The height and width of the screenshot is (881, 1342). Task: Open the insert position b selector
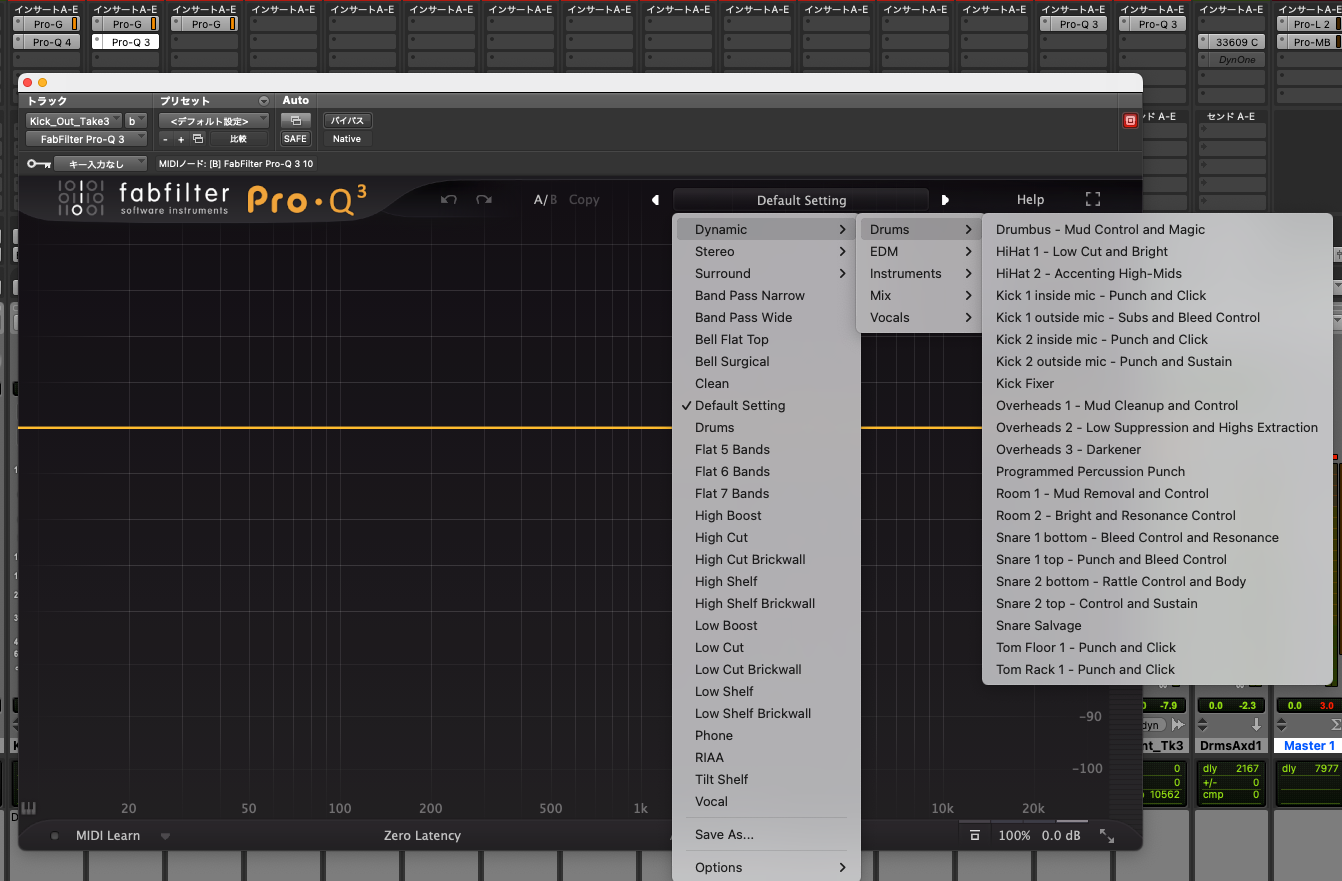pos(136,121)
